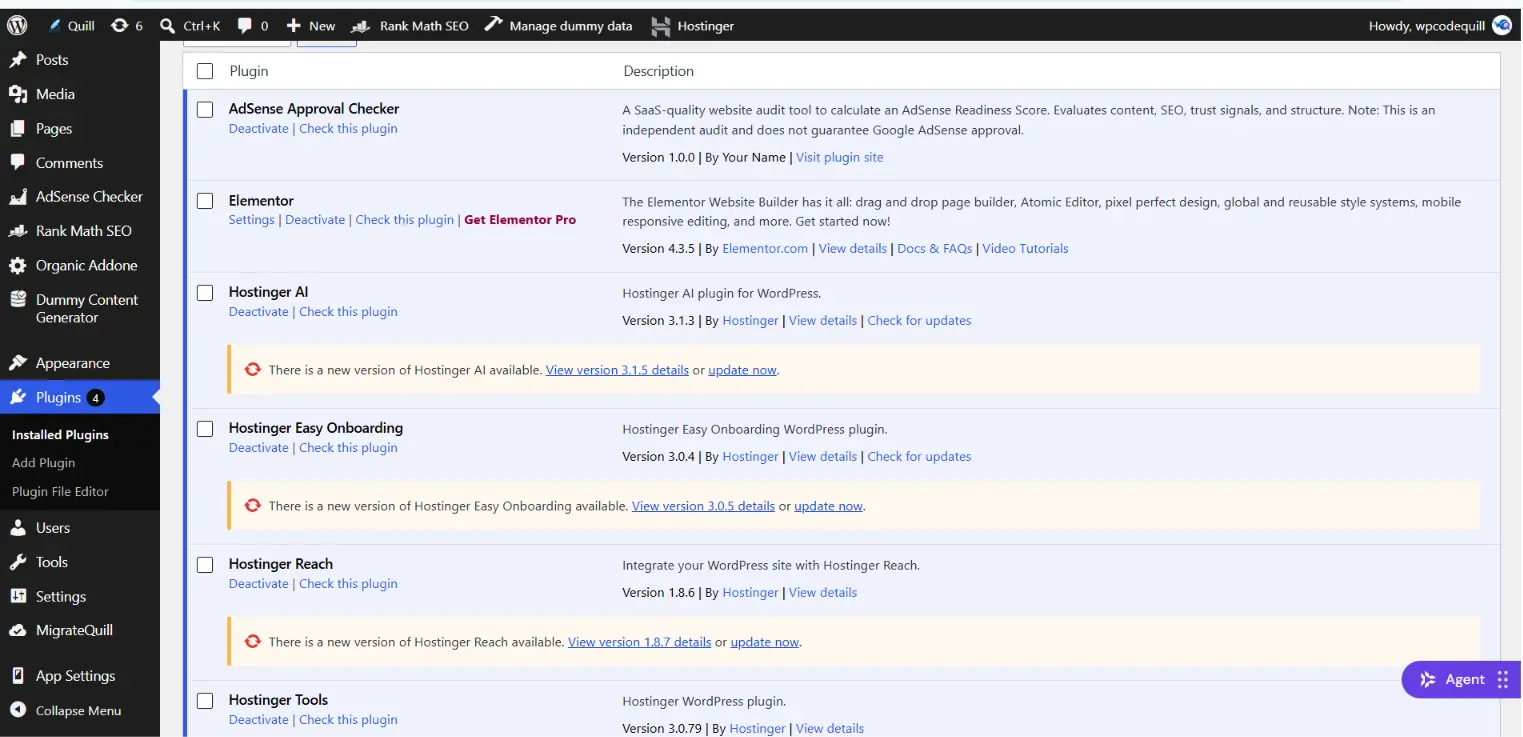Click the updates icon showing 6
1523x737 pixels.
[x=127, y=25]
